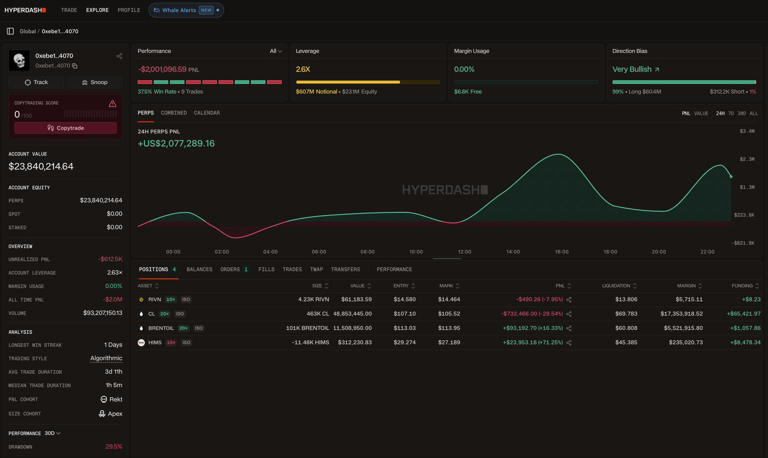Toggle the sidebar panel icon beside Global
The width and height of the screenshot is (768, 458).
click(10, 31)
